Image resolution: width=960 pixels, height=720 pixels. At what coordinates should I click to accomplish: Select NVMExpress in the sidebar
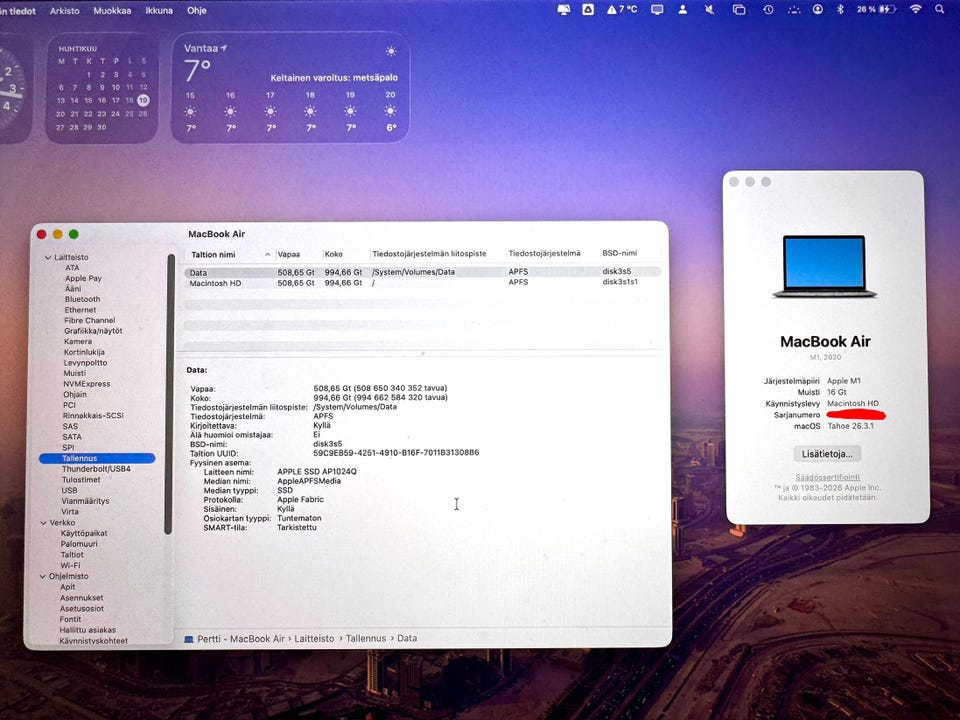point(86,384)
